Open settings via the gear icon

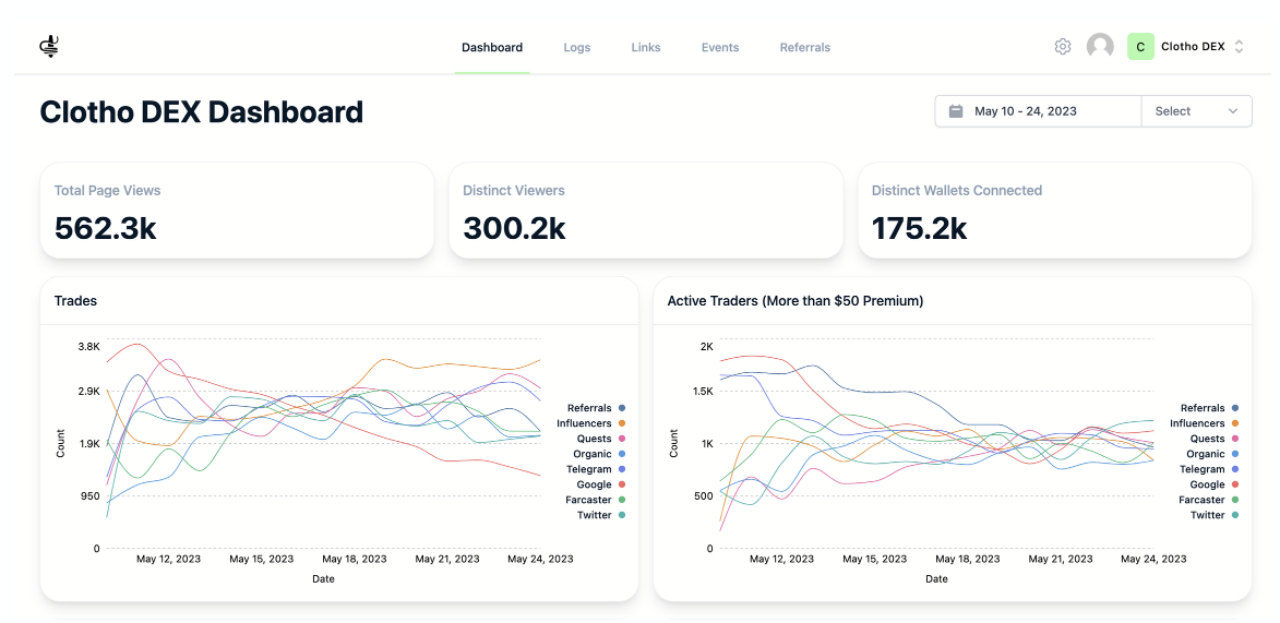(1063, 46)
